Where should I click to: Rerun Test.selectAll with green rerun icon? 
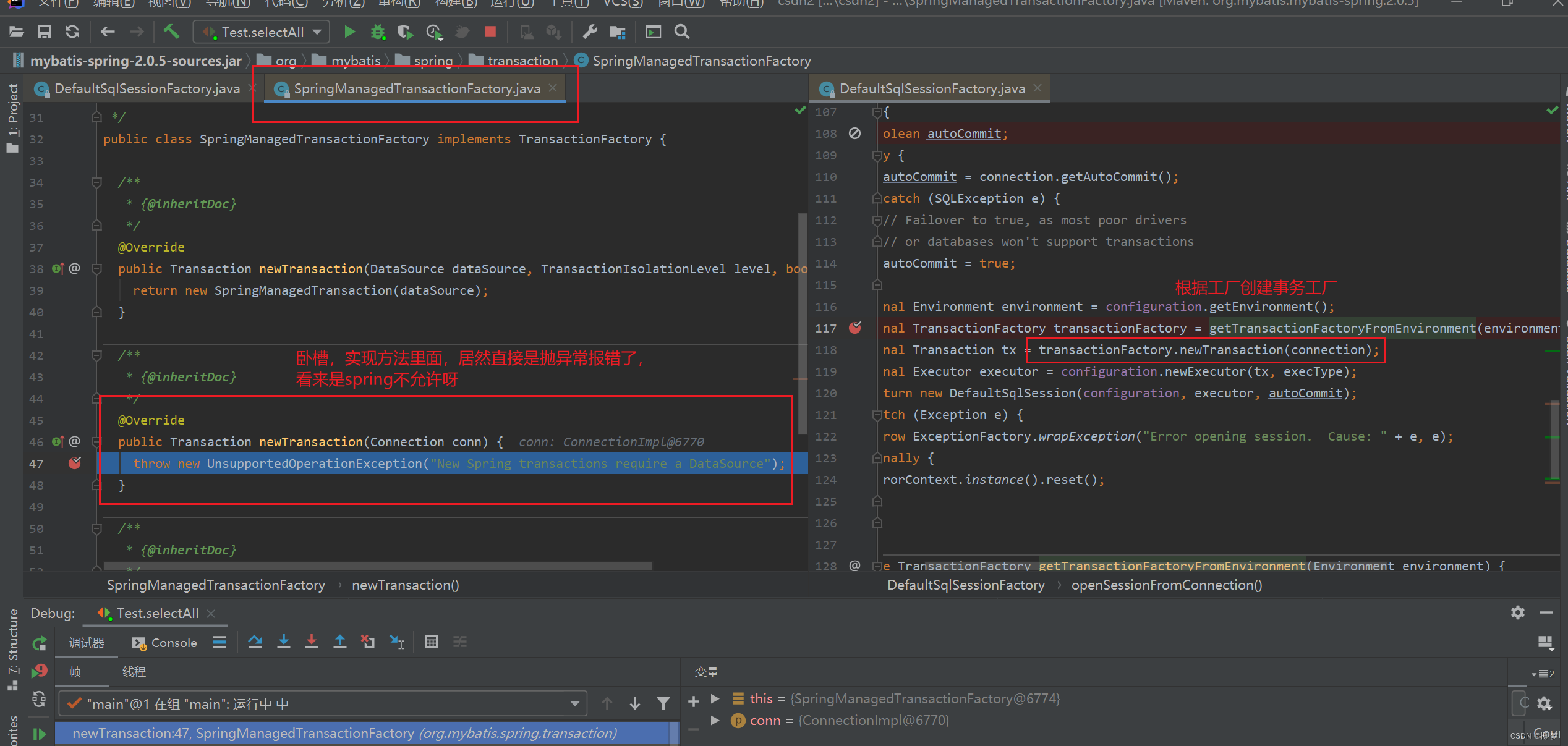tap(39, 643)
